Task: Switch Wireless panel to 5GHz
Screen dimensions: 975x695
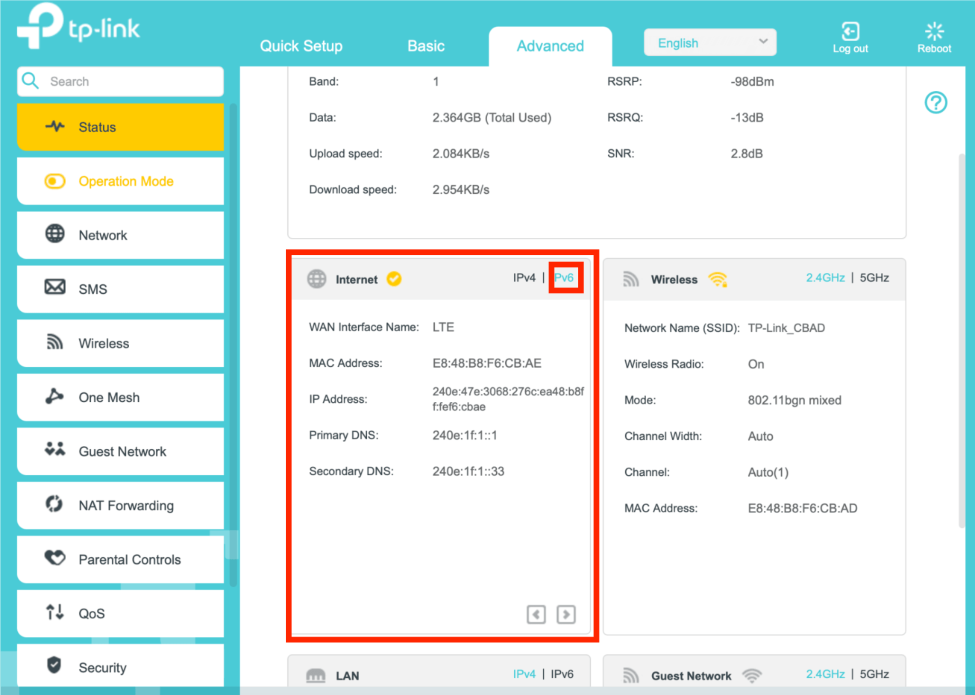Action: (874, 278)
